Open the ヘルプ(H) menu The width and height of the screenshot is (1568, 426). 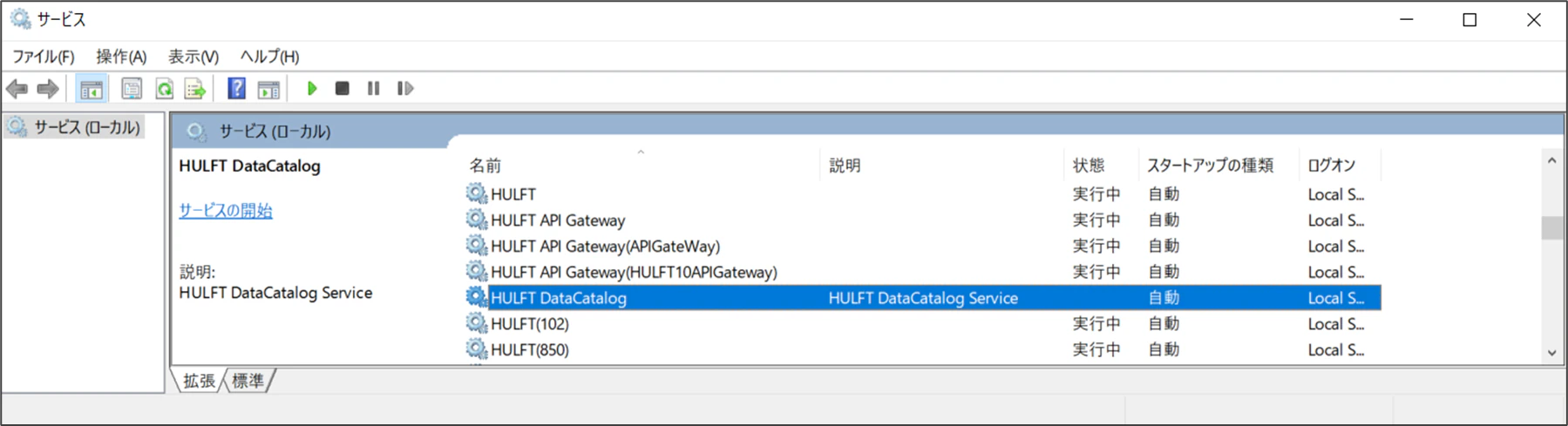pos(269,57)
